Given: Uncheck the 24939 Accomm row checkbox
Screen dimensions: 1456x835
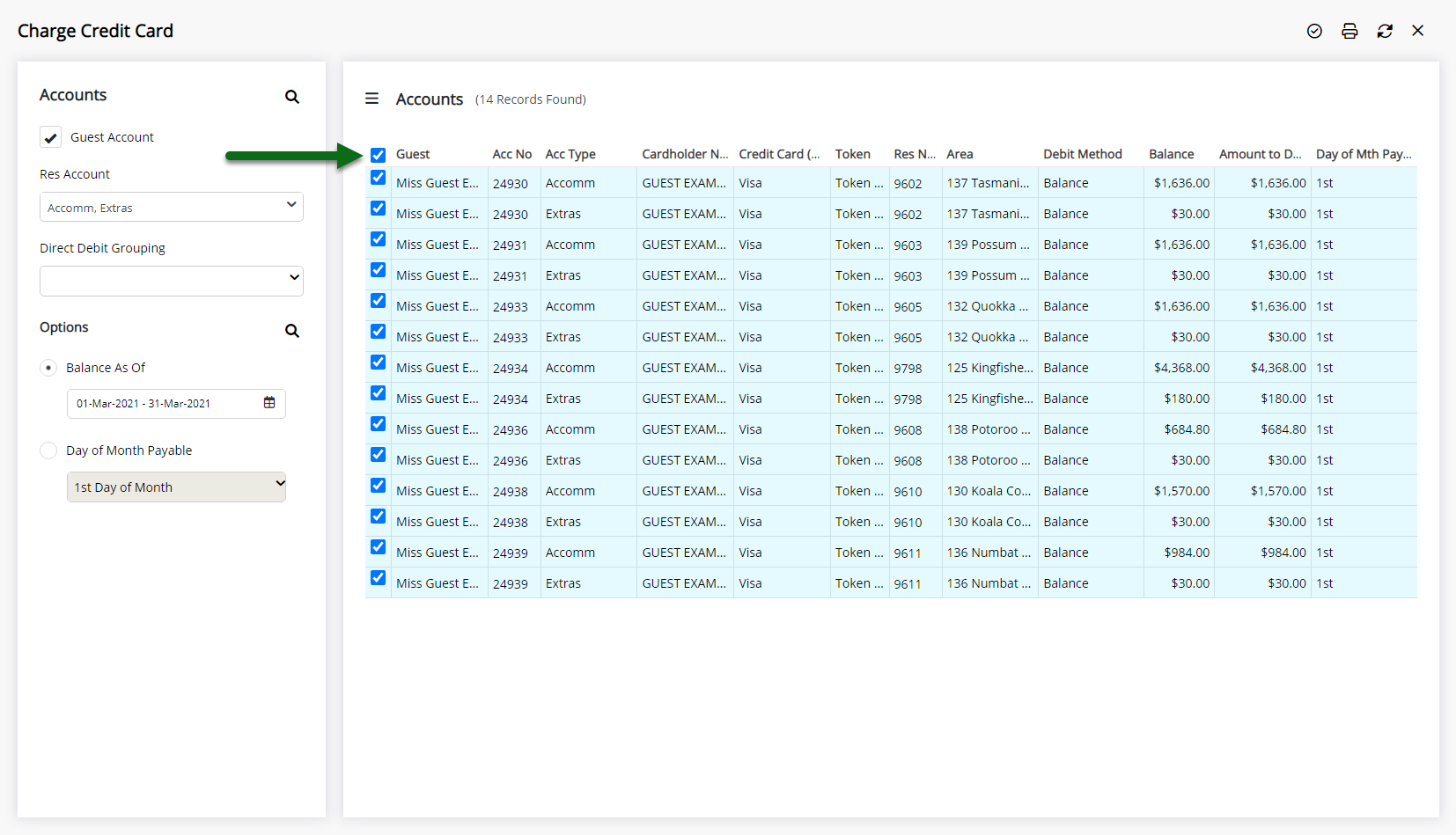Looking at the screenshot, I should [x=379, y=547].
